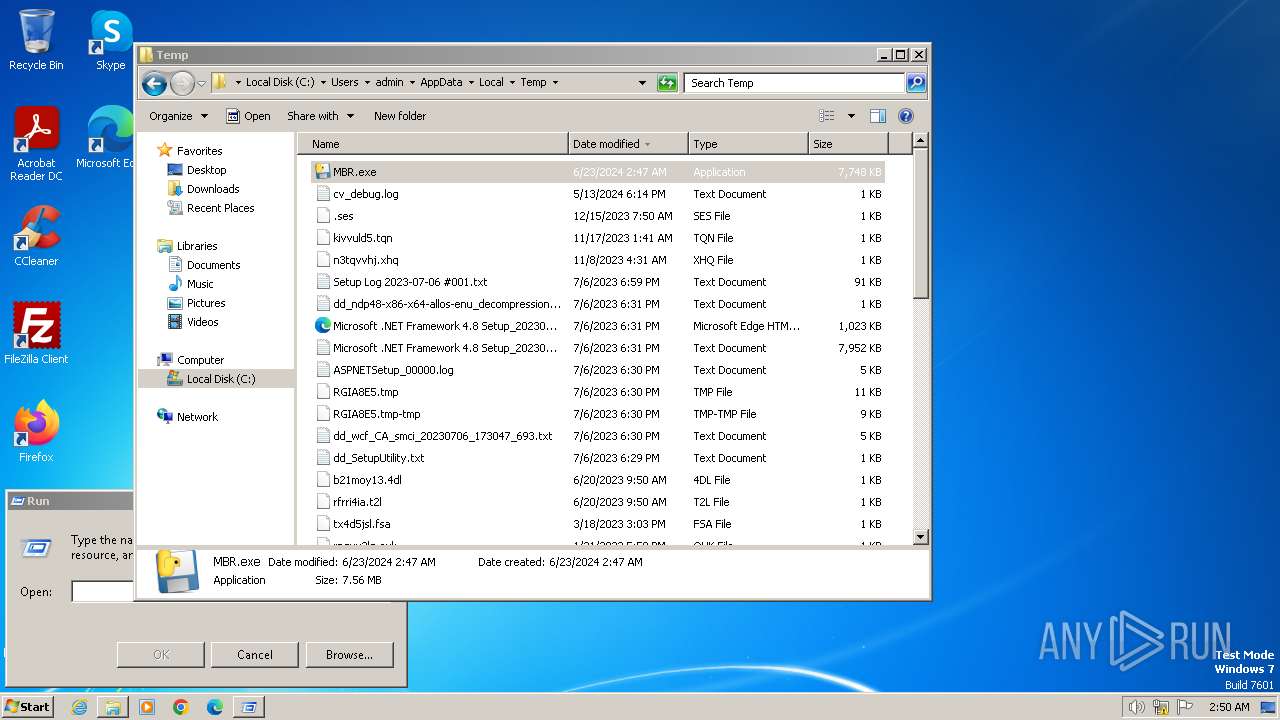The height and width of the screenshot is (720, 1280).
Task: Click New folder in toolbar
Action: pyautogui.click(x=400, y=116)
